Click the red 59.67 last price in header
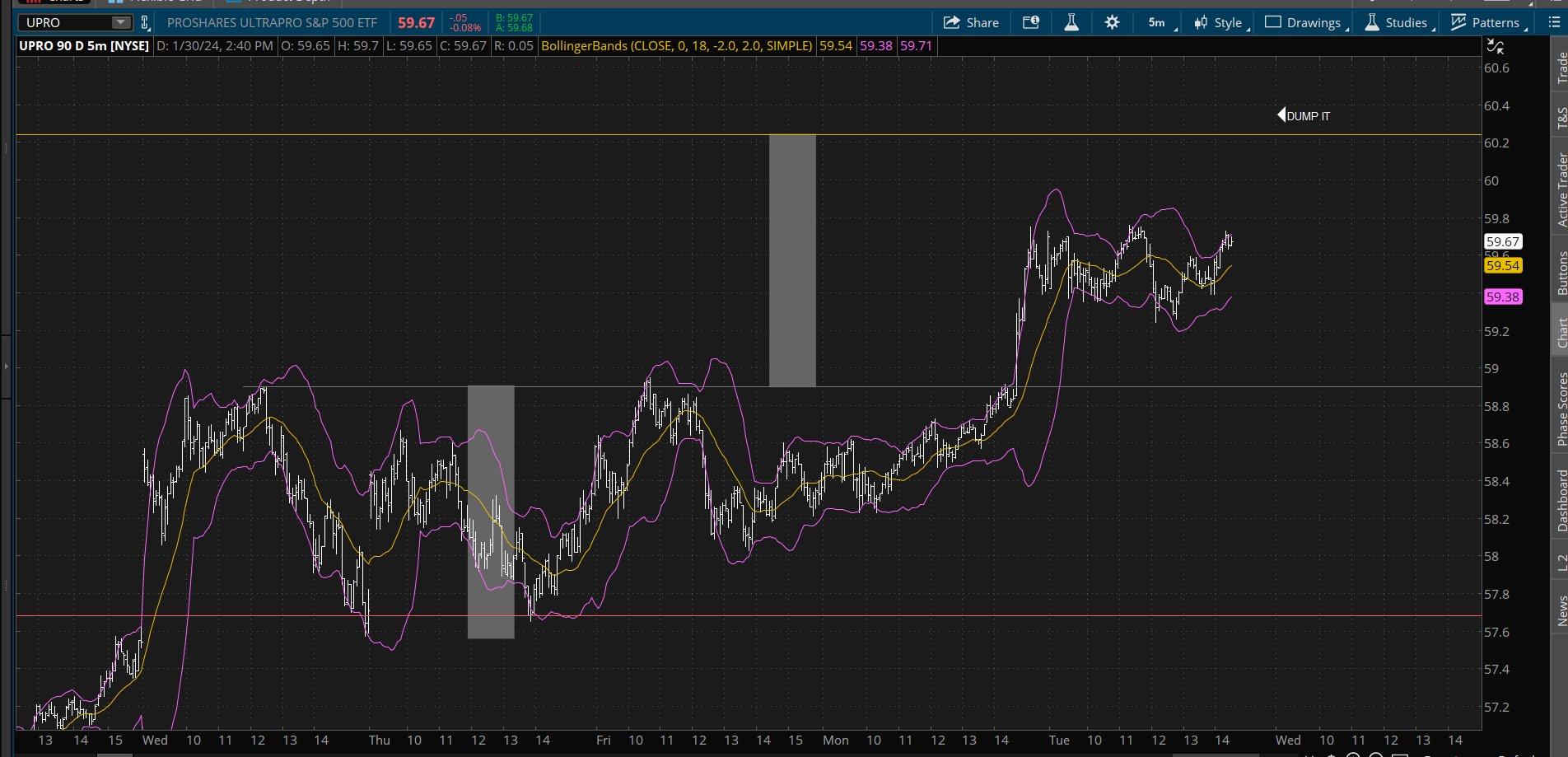1568x757 pixels. (416, 23)
